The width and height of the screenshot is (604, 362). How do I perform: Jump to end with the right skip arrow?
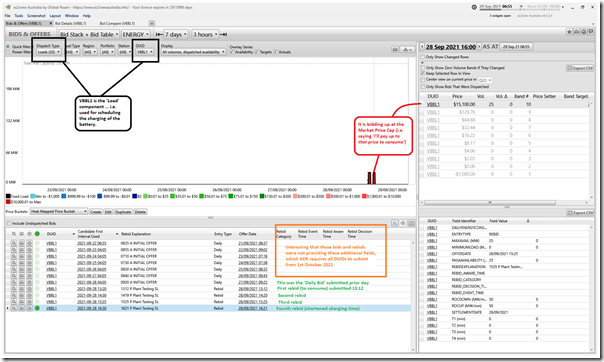pyautogui.click(x=223, y=34)
